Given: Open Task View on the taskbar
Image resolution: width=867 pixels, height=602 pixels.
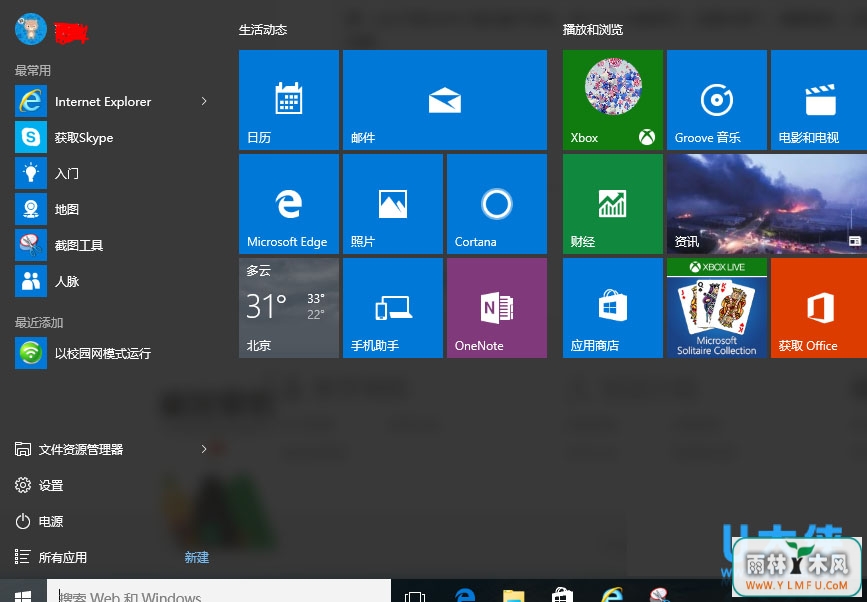Looking at the screenshot, I should pos(415,594).
